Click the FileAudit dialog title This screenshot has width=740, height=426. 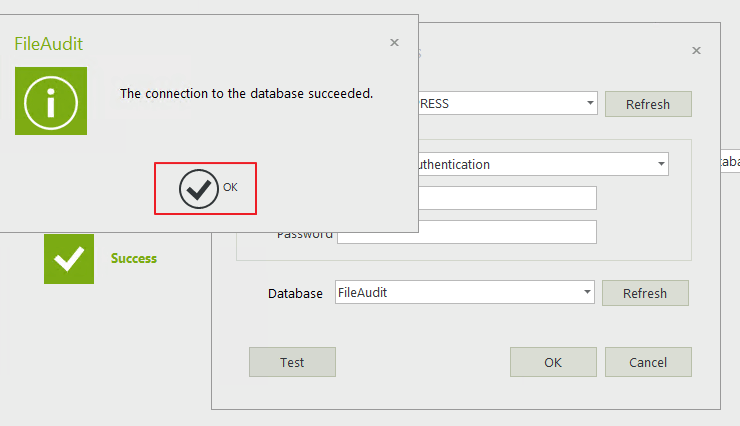48,44
